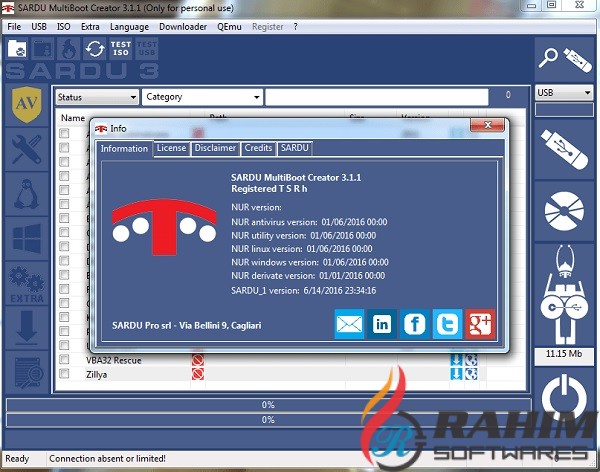Screen dimensions: 600x472
Task: Click the search text field beside Category
Action: click(377, 97)
